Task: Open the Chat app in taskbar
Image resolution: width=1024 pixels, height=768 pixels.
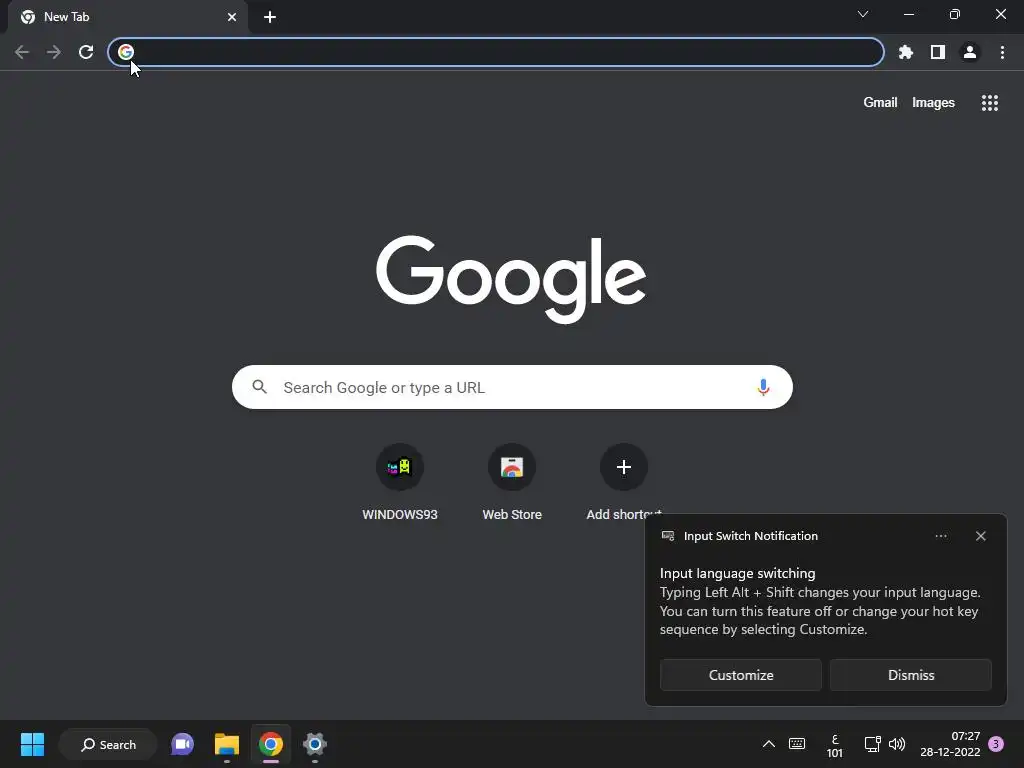Action: pyautogui.click(x=182, y=744)
